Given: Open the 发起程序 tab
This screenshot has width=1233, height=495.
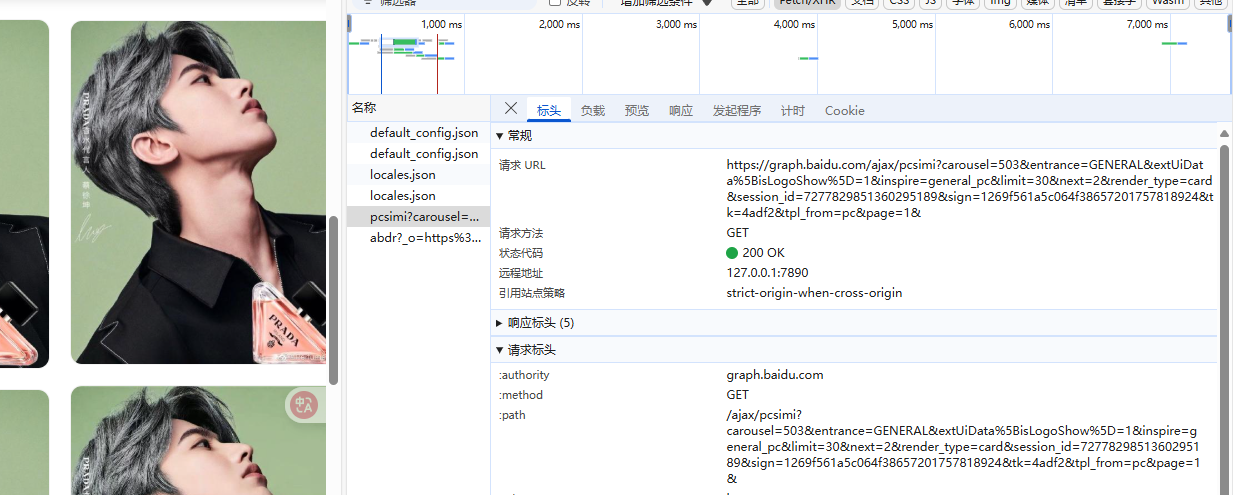Looking at the screenshot, I should click(x=737, y=110).
